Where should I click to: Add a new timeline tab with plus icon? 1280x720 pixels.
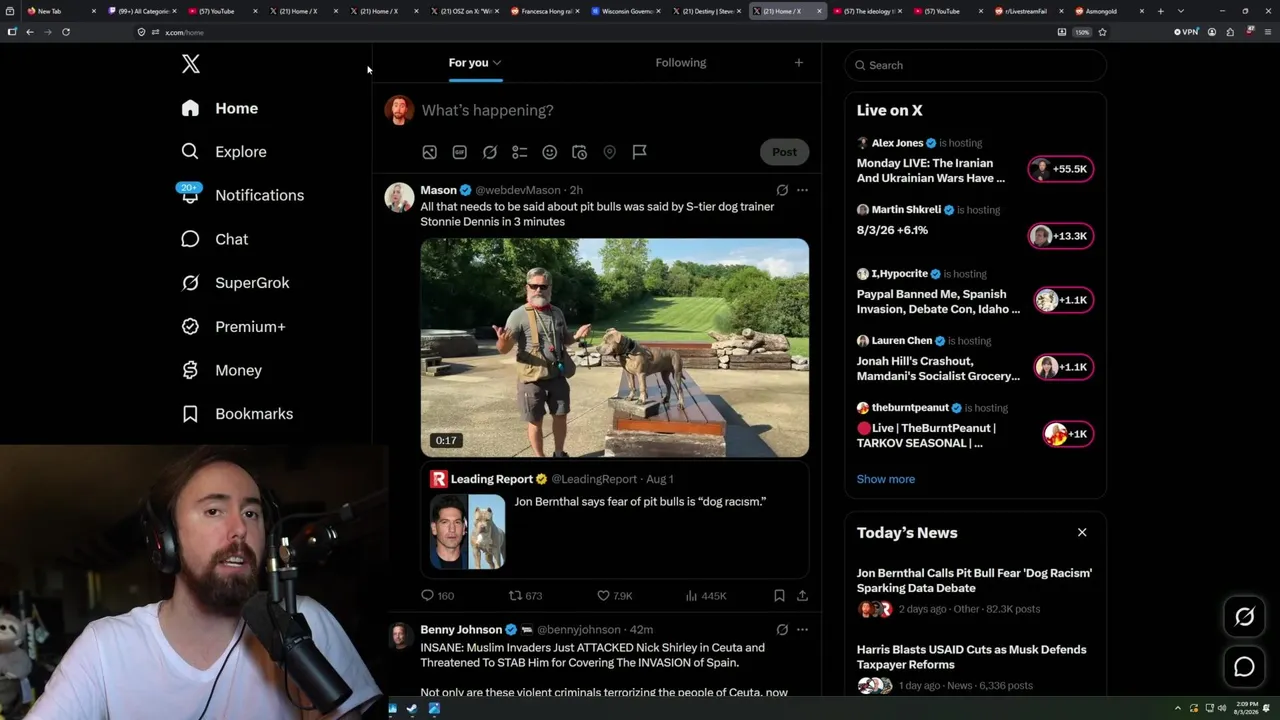click(x=798, y=63)
